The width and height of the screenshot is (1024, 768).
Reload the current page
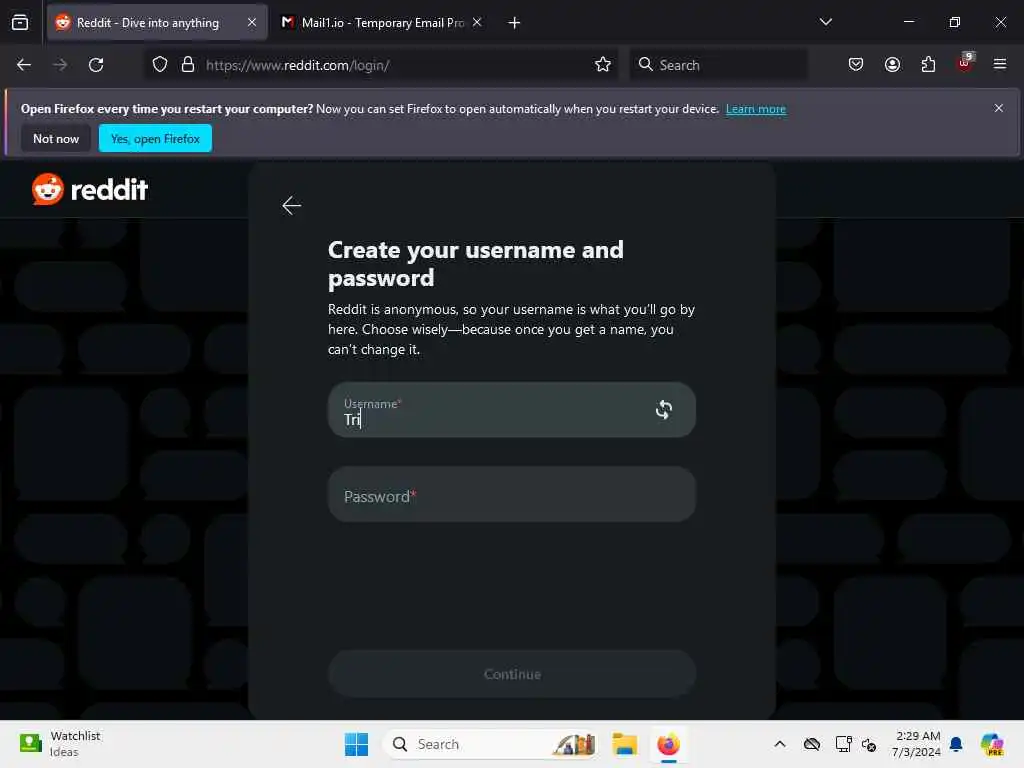point(96,65)
